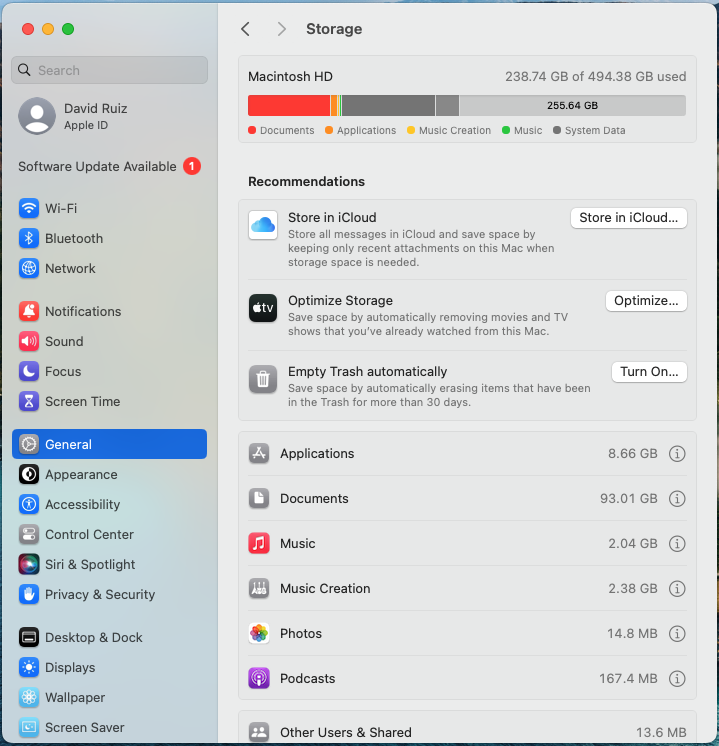Open info details for Documents storage
Viewport: 719px width, 746px height.
677,499
